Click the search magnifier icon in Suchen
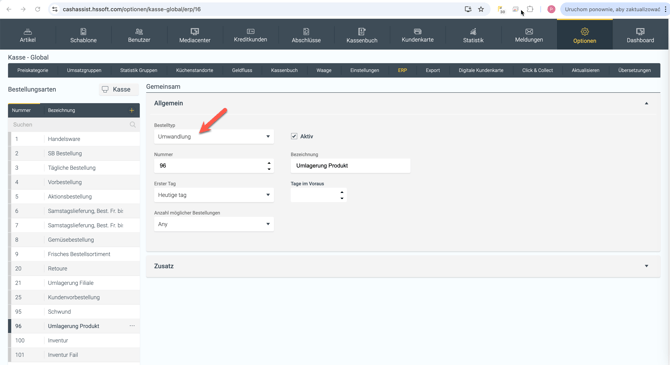The width and height of the screenshot is (670, 365). [132, 124]
